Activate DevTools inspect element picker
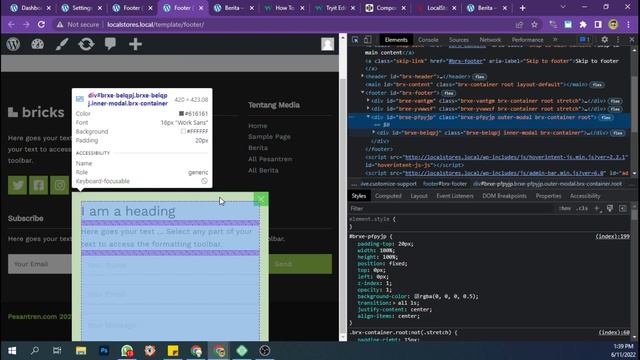The width and height of the screenshot is (640, 360). [355, 40]
